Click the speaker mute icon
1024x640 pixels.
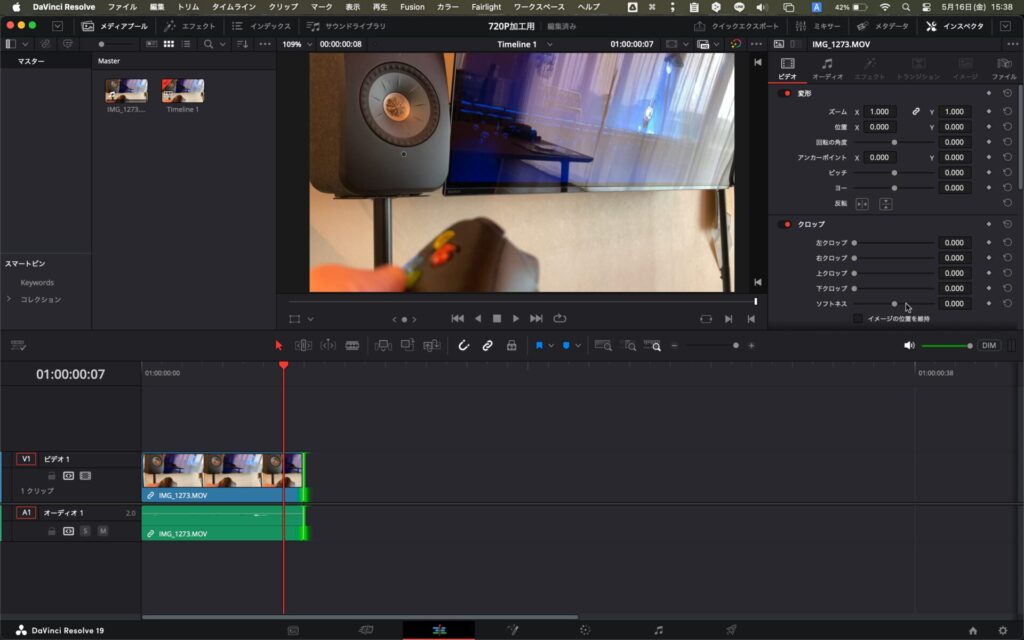click(x=909, y=345)
